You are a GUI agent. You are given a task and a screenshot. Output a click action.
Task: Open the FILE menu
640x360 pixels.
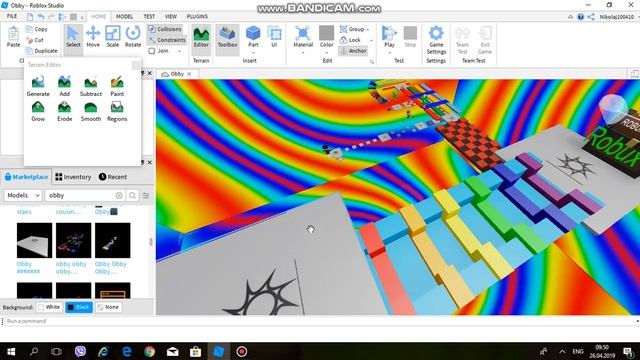[12, 16]
